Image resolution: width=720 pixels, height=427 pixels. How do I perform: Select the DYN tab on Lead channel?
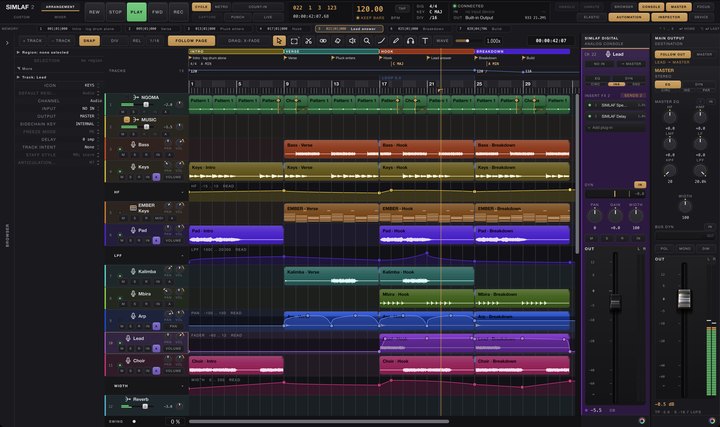pyautogui.click(x=628, y=79)
